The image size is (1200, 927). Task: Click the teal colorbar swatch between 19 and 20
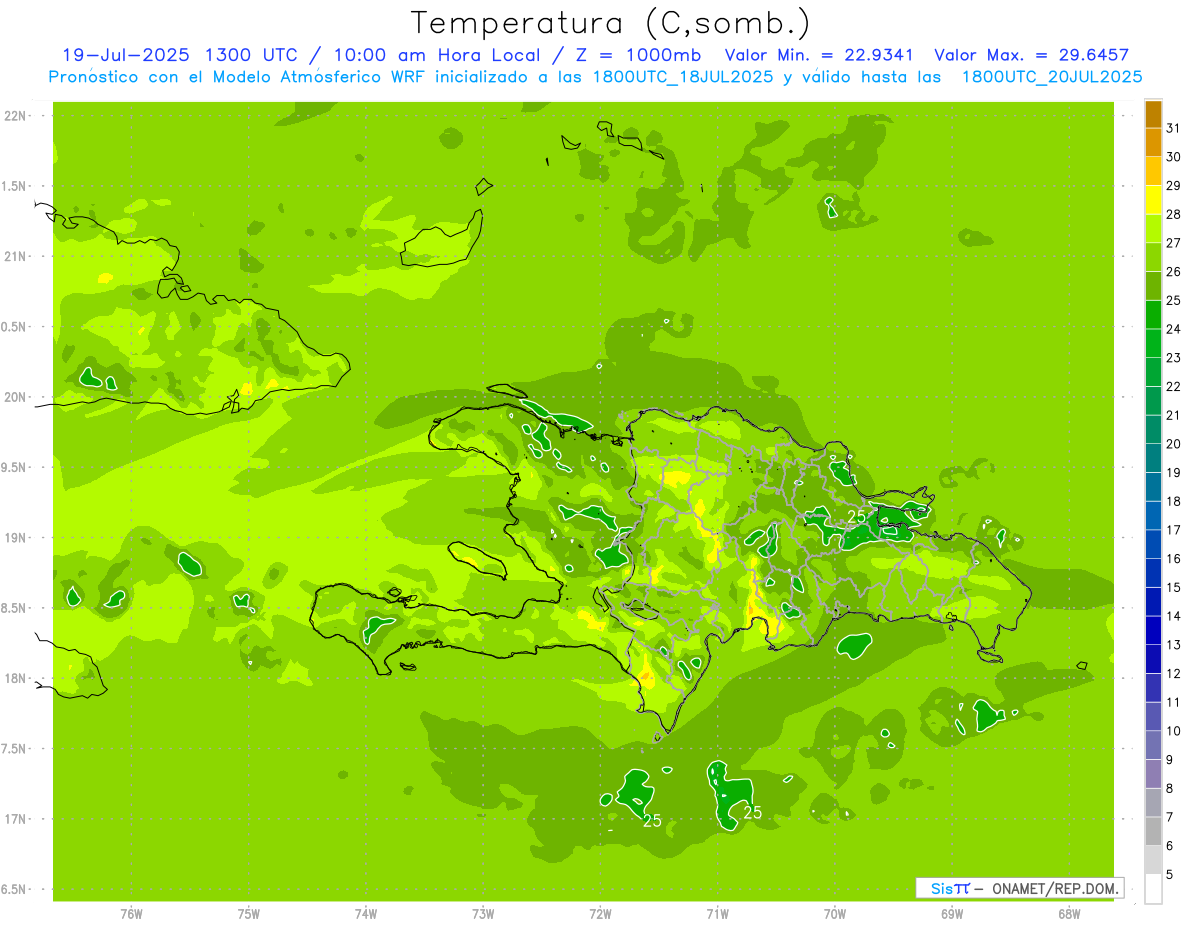click(x=1153, y=459)
